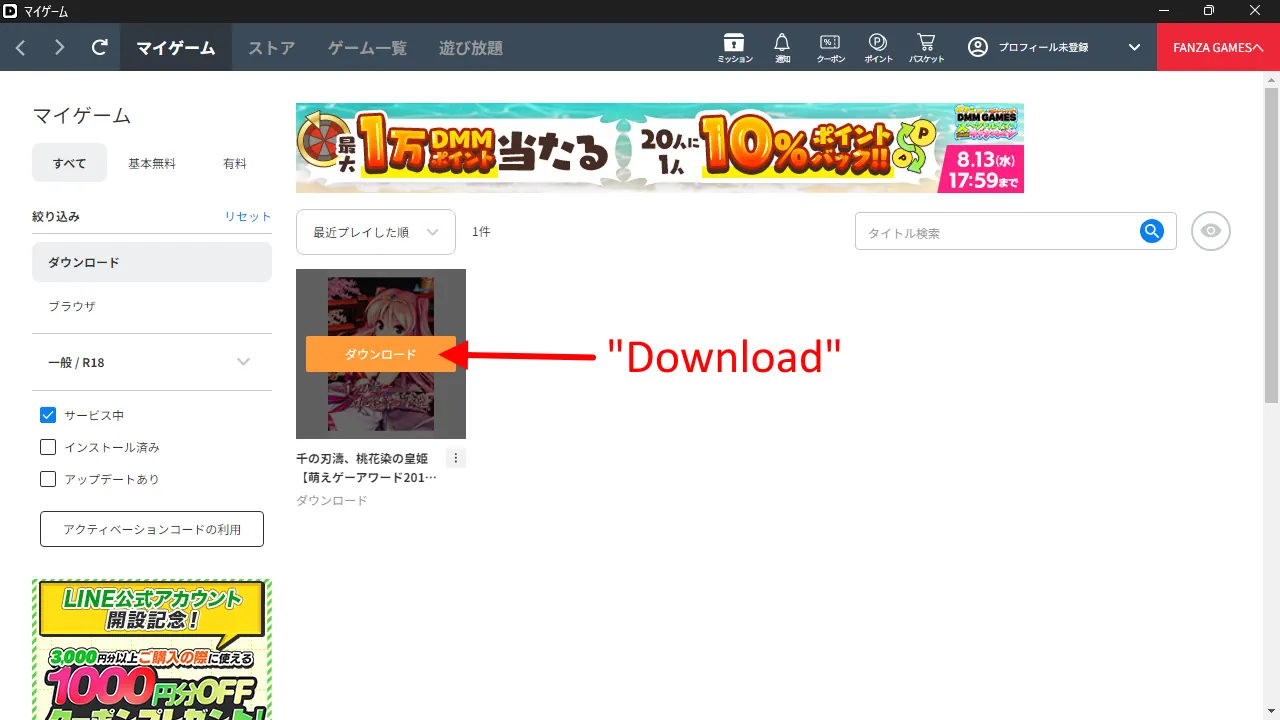Image resolution: width=1280 pixels, height=720 pixels.
Task: Click the マイゲーム sidebar heading
Action: [81, 115]
